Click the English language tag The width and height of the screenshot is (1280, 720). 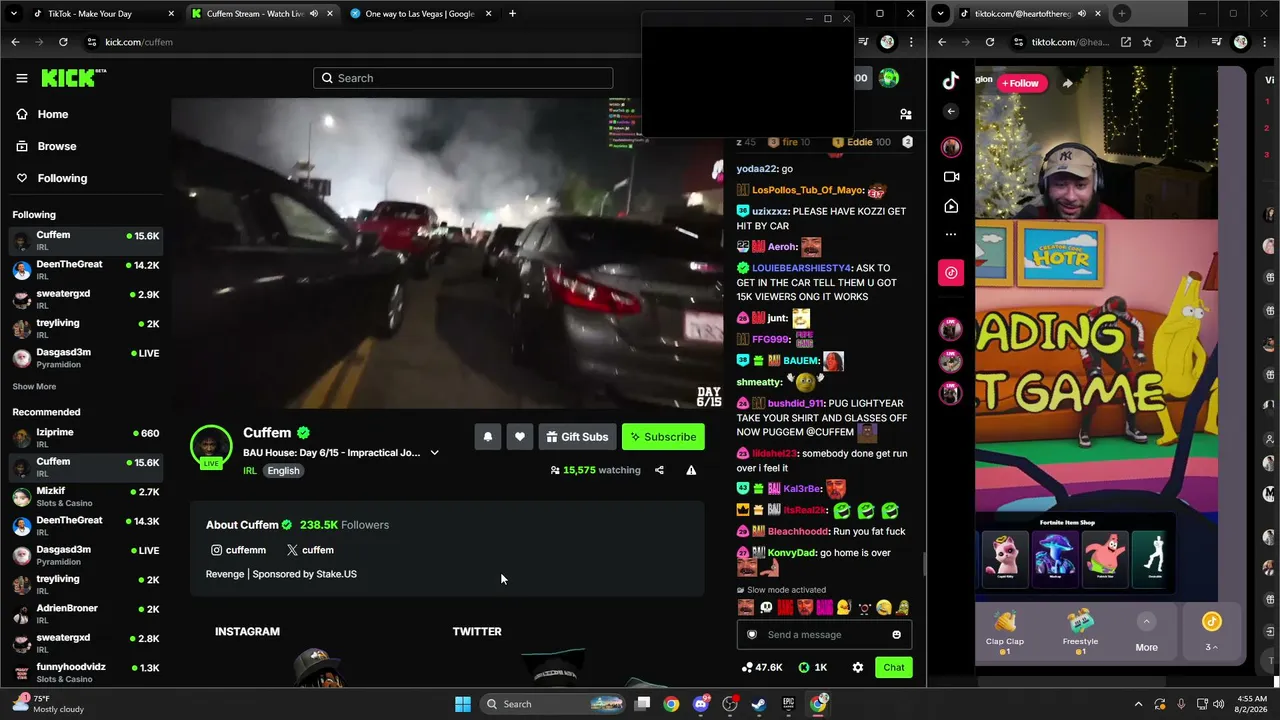283,471
